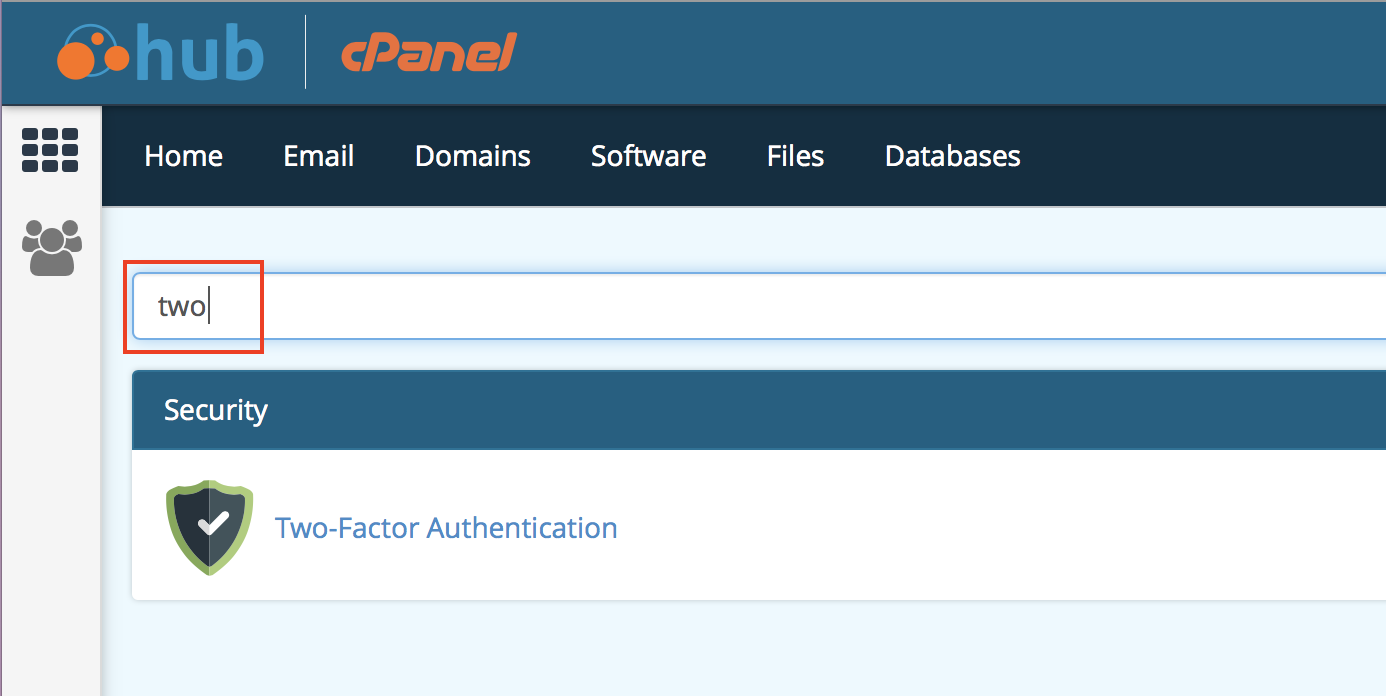Open the User Manager people icon
The height and width of the screenshot is (696, 1386).
tap(51, 247)
